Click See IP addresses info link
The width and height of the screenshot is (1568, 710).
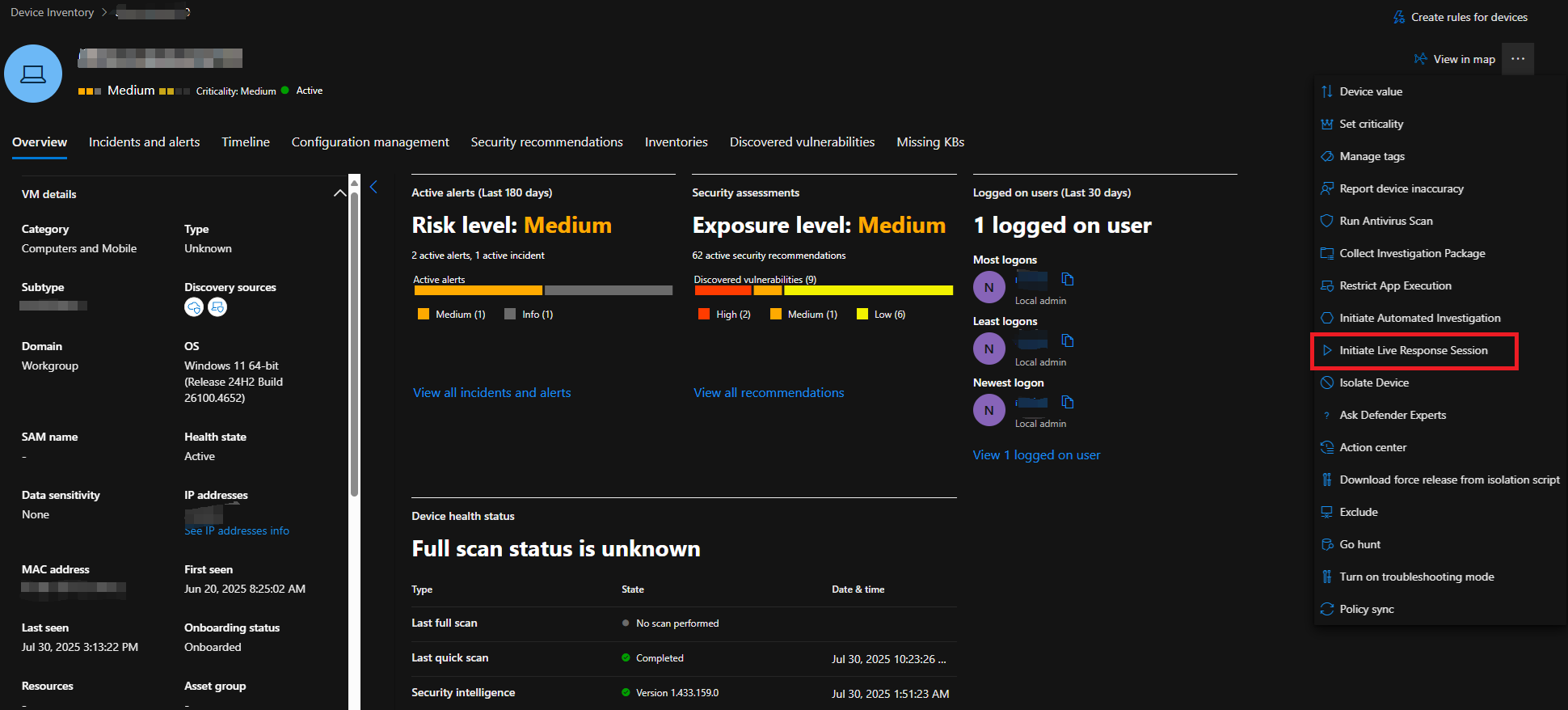pos(237,531)
